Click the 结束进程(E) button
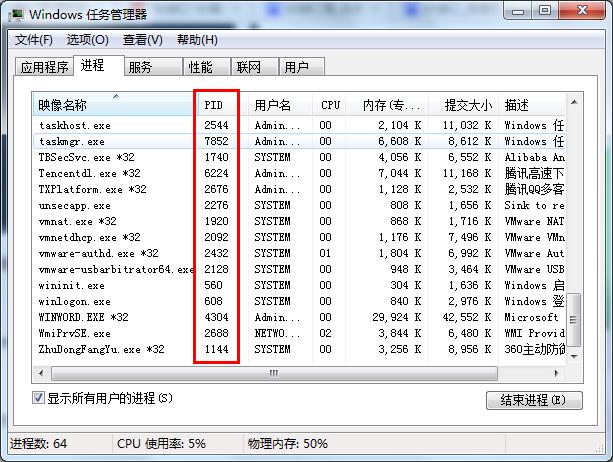The height and width of the screenshot is (462, 613). (534, 400)
